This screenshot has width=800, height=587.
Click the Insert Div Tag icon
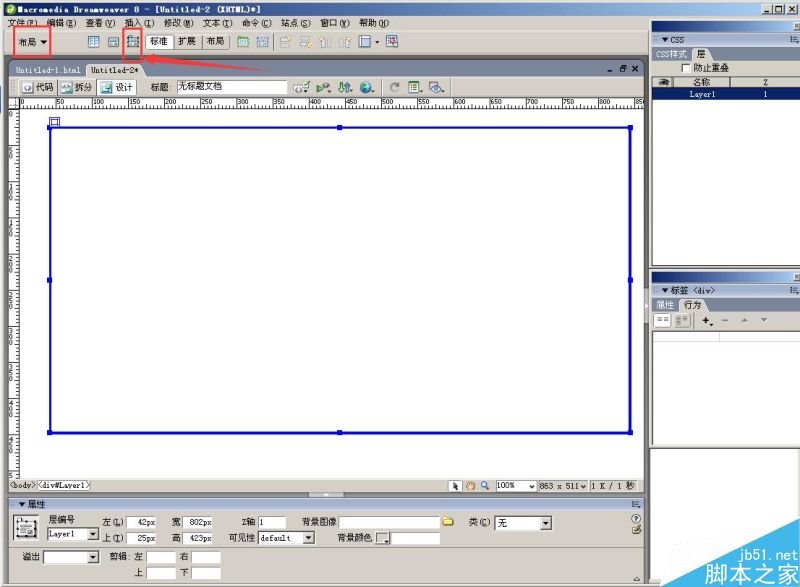[113, 42]
